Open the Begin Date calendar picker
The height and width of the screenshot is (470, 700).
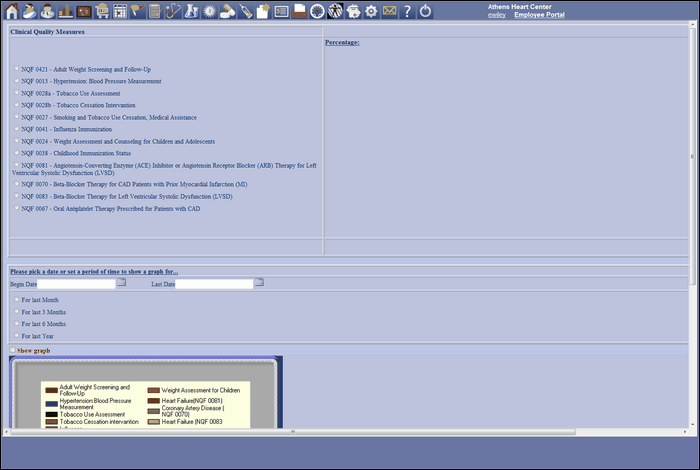(121, 283)
